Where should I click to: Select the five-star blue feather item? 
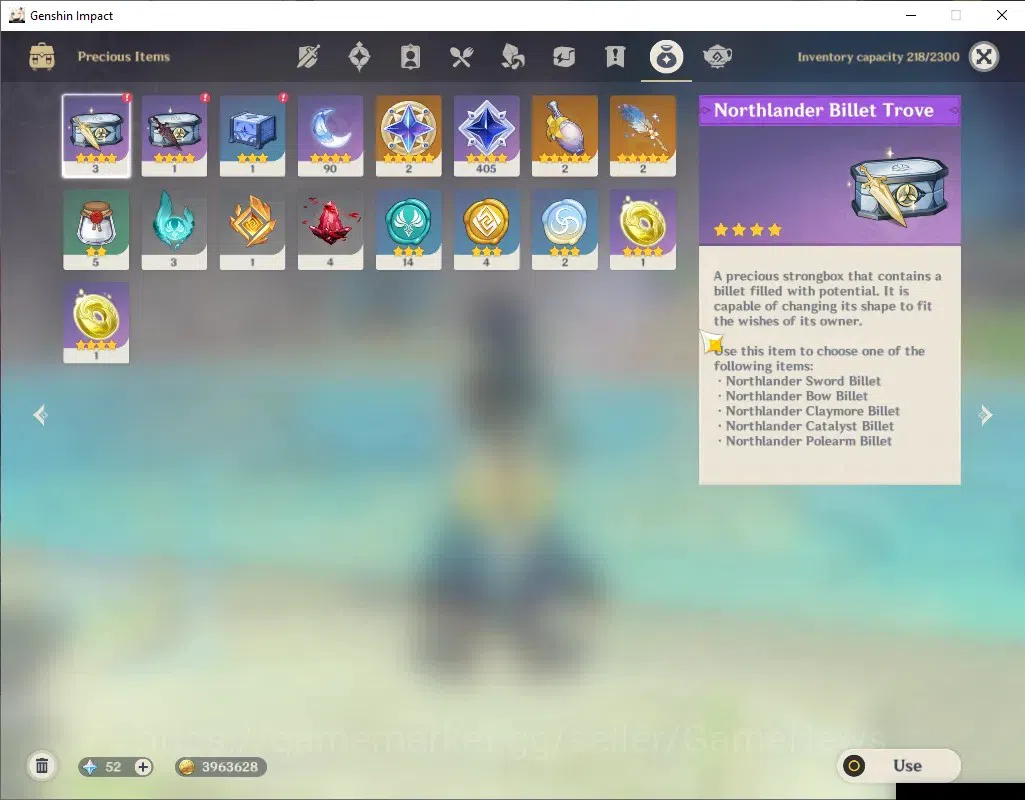[x=643, y=136]
